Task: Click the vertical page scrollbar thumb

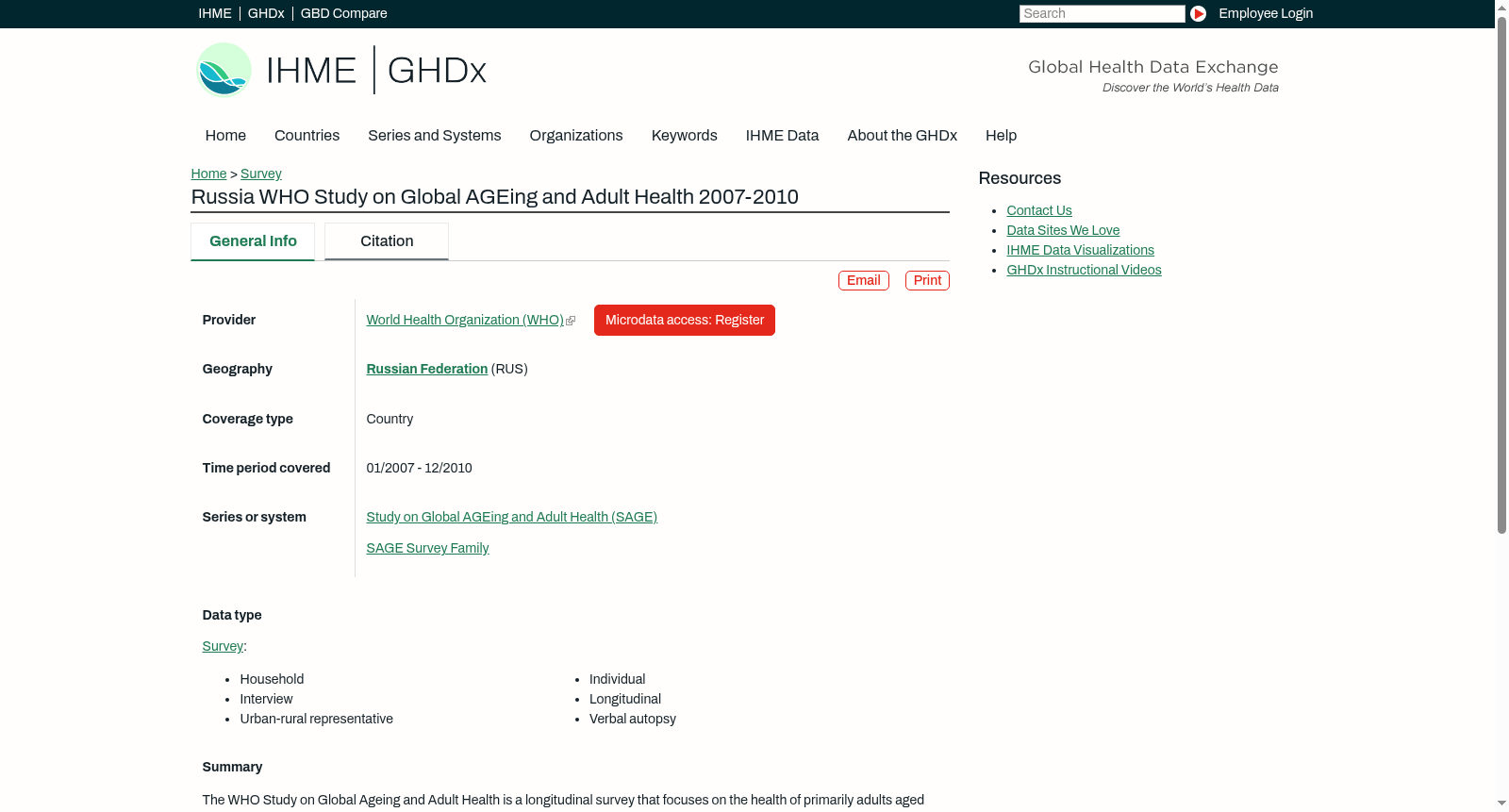Action: (1501, 275)
